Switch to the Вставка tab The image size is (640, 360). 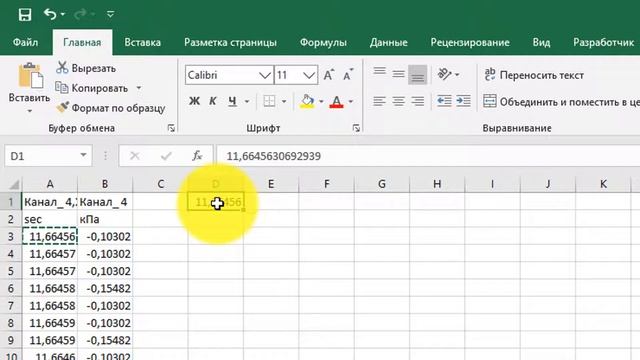(x=142, y=42)
